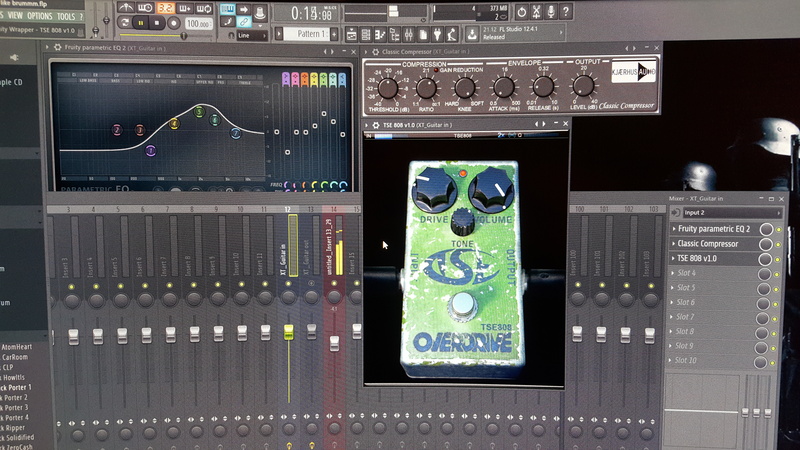Click the plus button beside Pattern 1
Screen dimensions: 800x450
point(334,35)
